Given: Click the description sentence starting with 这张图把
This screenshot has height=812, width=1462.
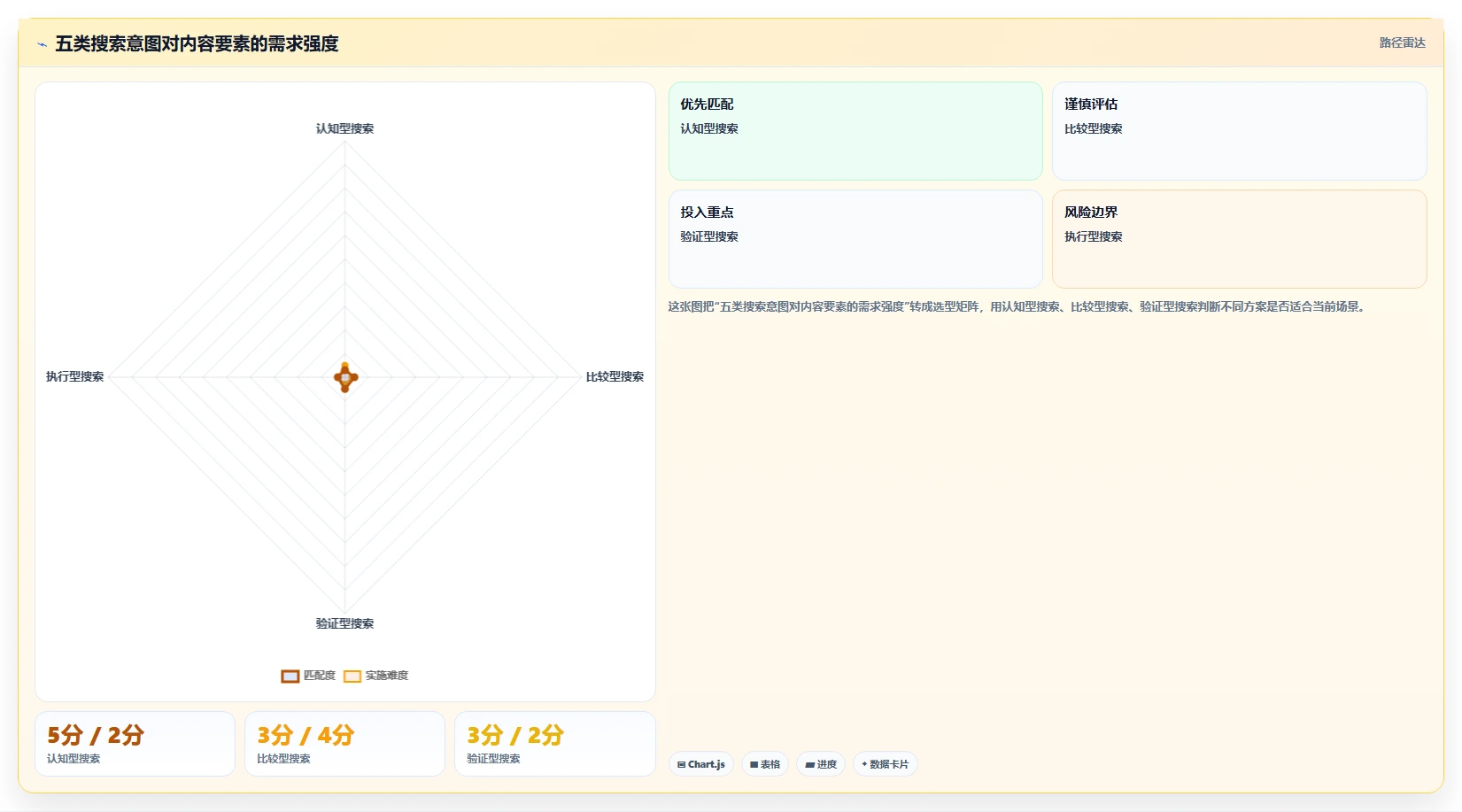Looking at the screenshot, I should click(x=1017, y=306).
